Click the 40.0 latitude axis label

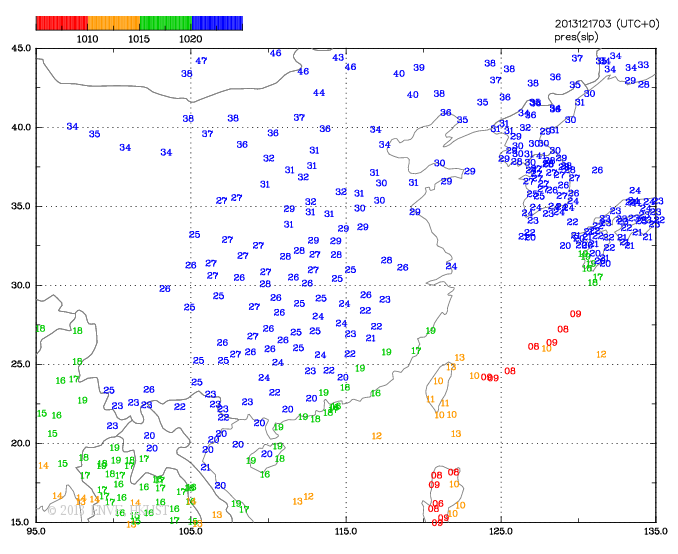(21, 127)
